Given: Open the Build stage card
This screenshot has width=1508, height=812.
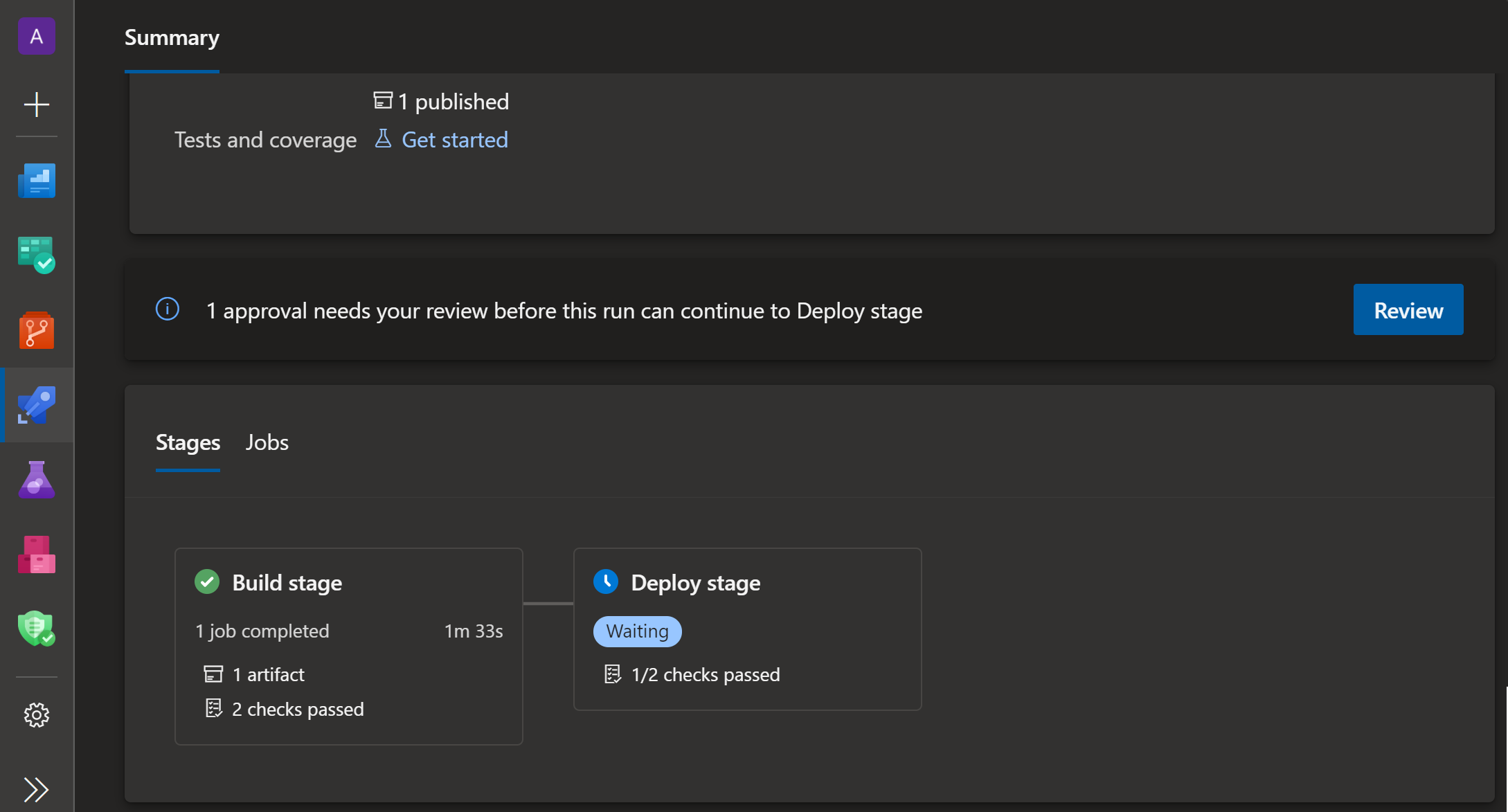Looking at the screenshot, I should click(x=287, y=583).
